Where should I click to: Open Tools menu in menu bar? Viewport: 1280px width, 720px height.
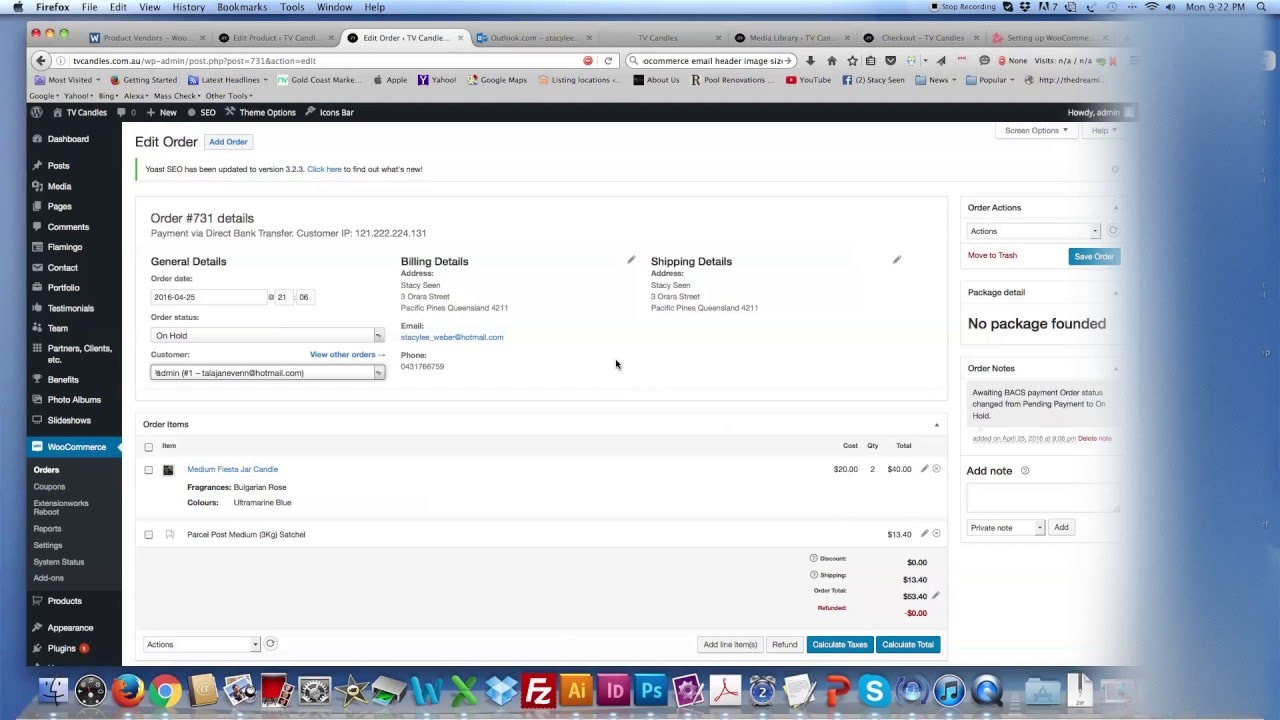(292, 7)
